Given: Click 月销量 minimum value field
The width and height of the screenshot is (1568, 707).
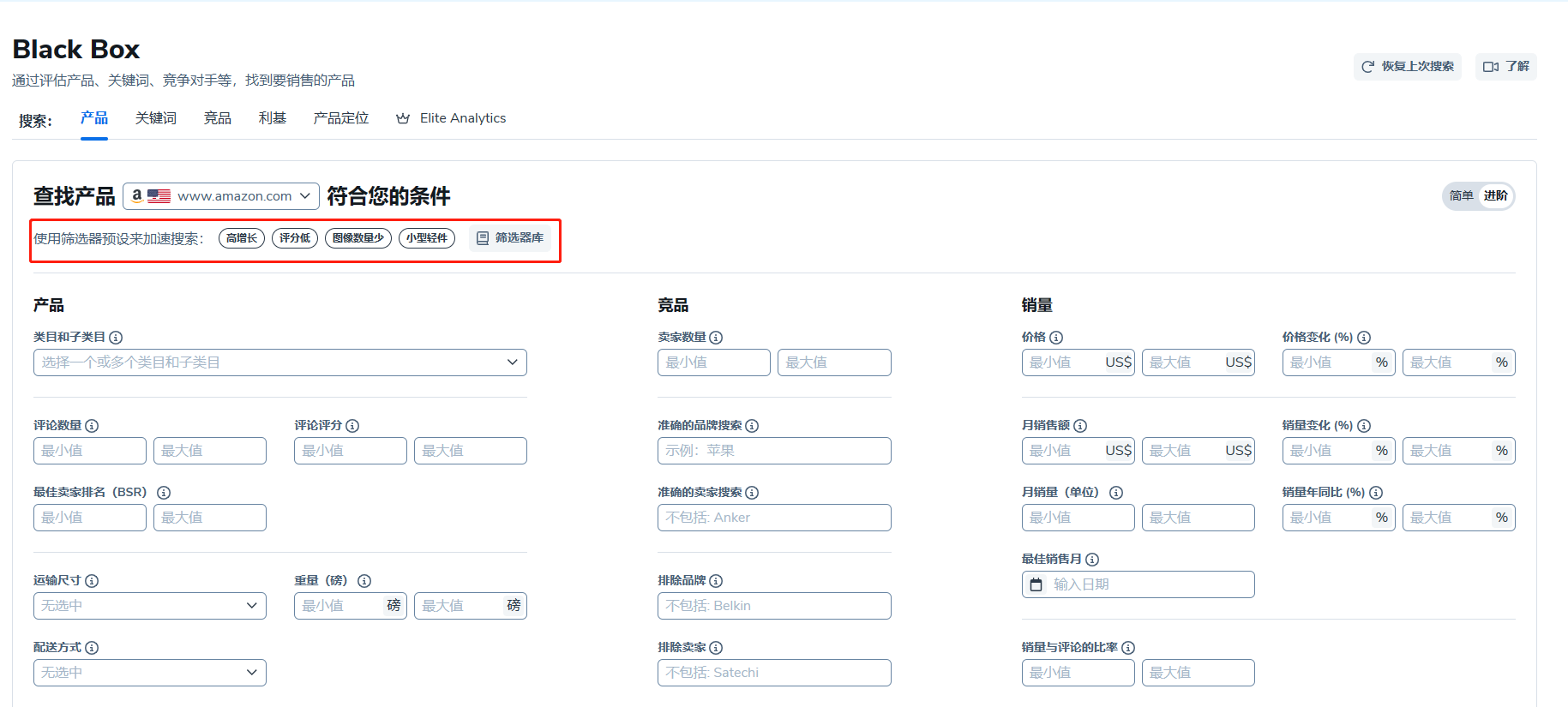Looking at the screenshot, I should pyautogui.click(x=1078, y=518).
